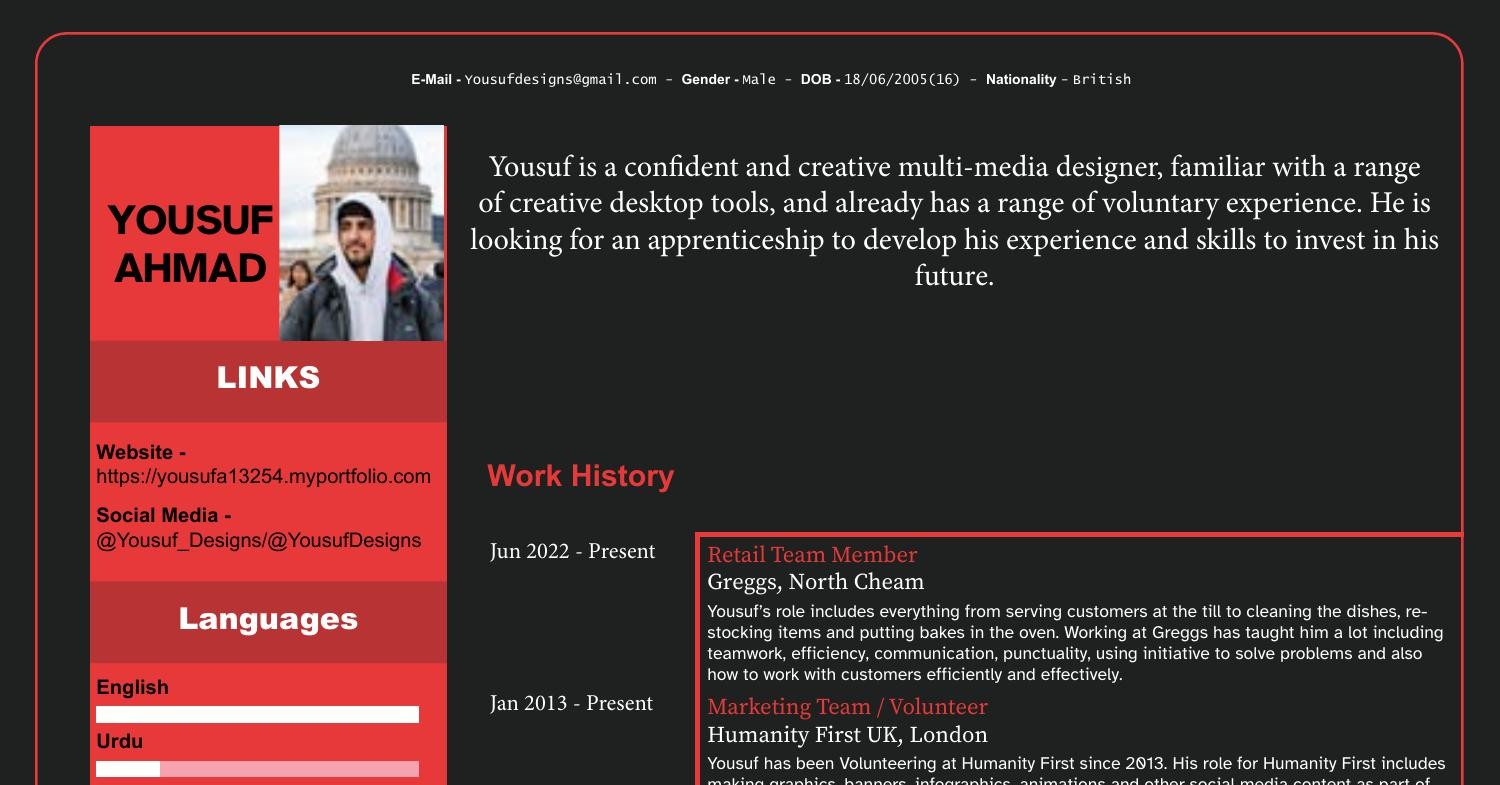Click the Jan 2013 - Present date range

571,703
